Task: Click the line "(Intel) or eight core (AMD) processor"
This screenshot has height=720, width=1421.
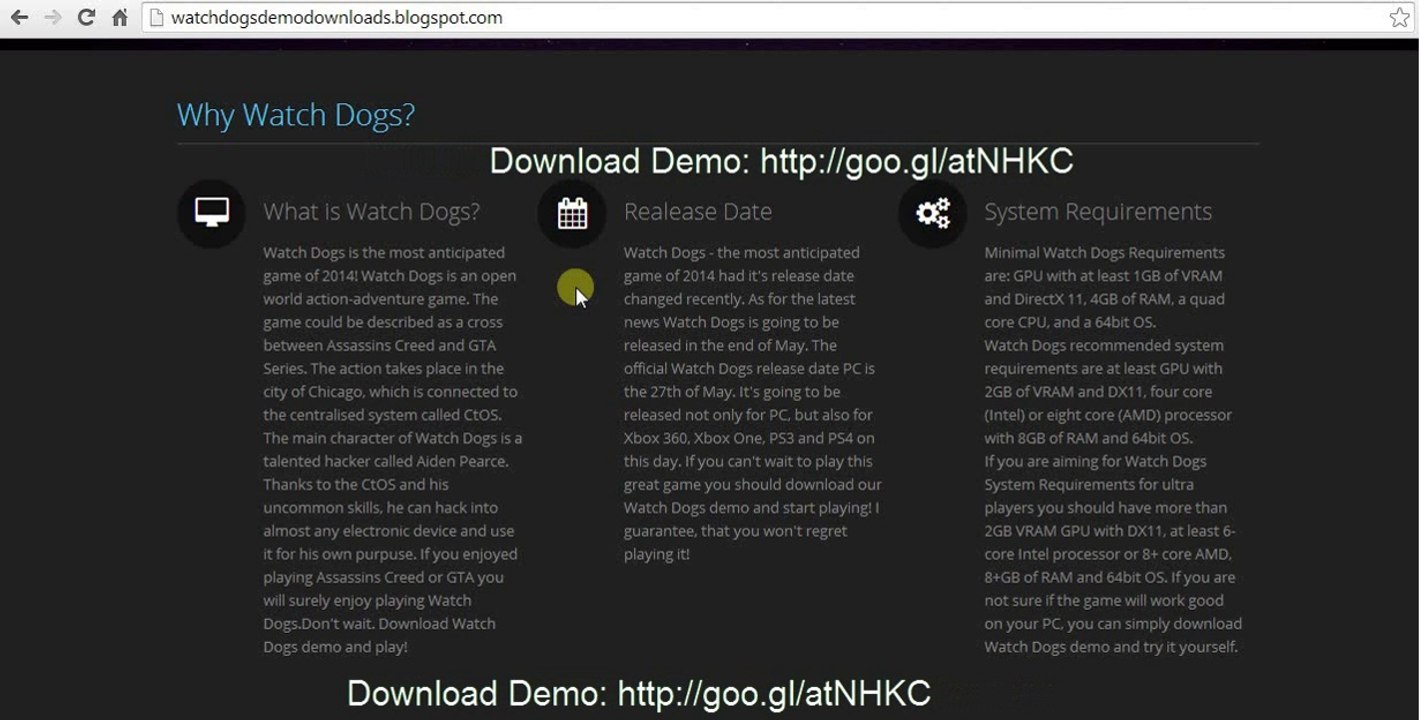Action: pos(1108,414)
